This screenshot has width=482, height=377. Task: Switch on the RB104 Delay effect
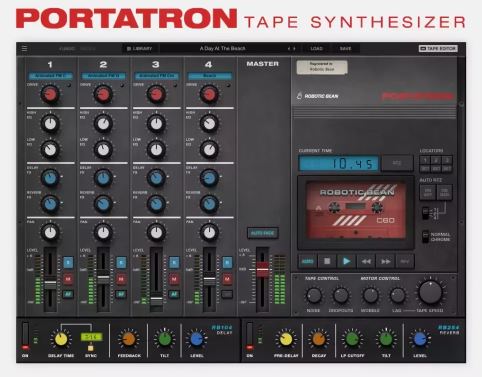(x=25, y=336)
